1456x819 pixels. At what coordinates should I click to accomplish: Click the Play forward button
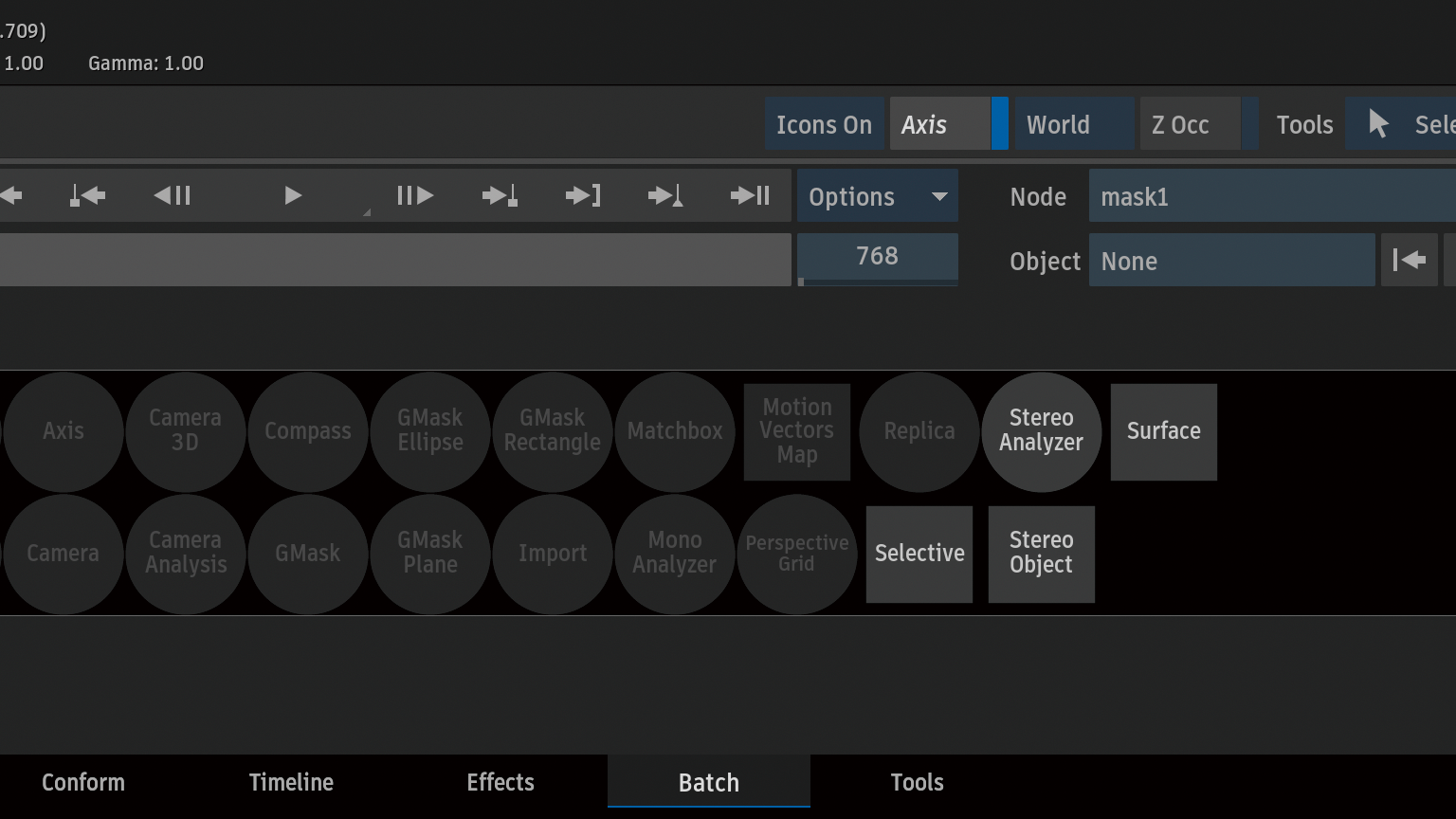293,196
